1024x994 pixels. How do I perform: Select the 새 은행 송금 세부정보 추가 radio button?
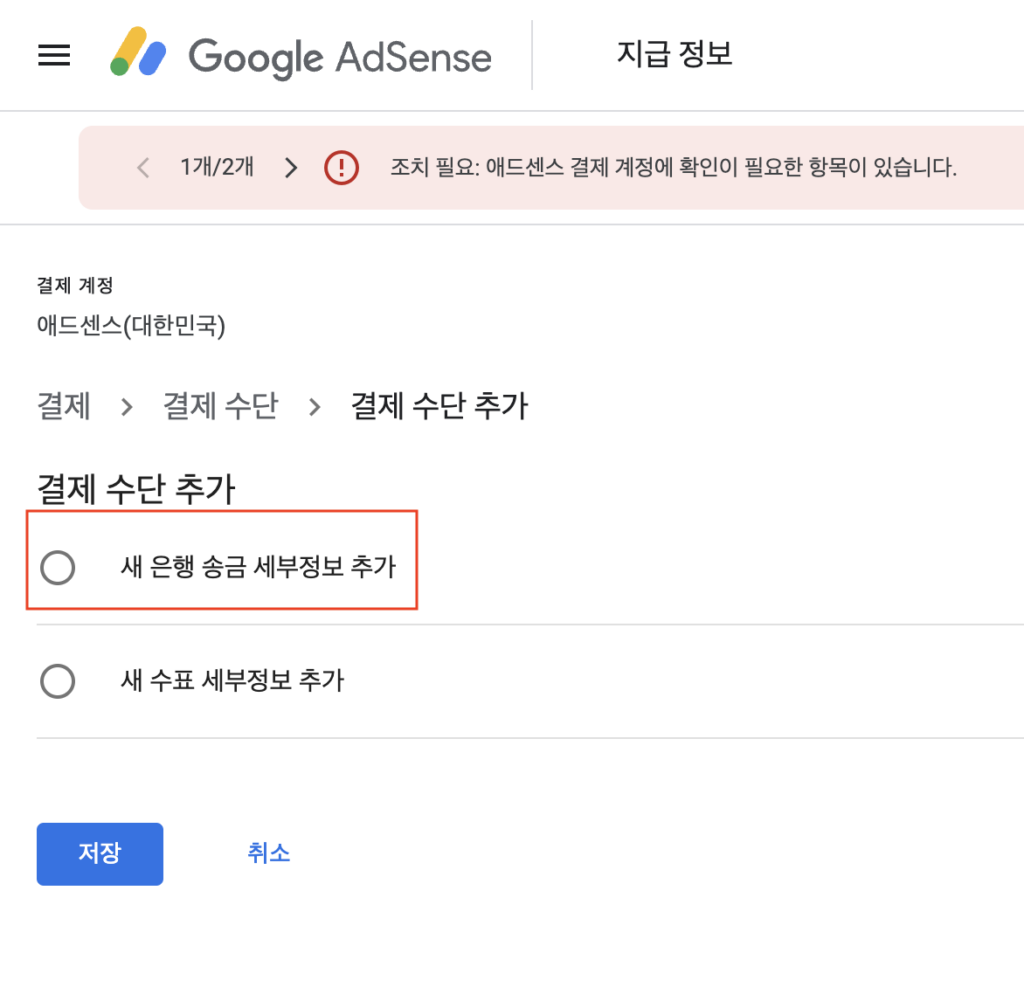(57, 568)
